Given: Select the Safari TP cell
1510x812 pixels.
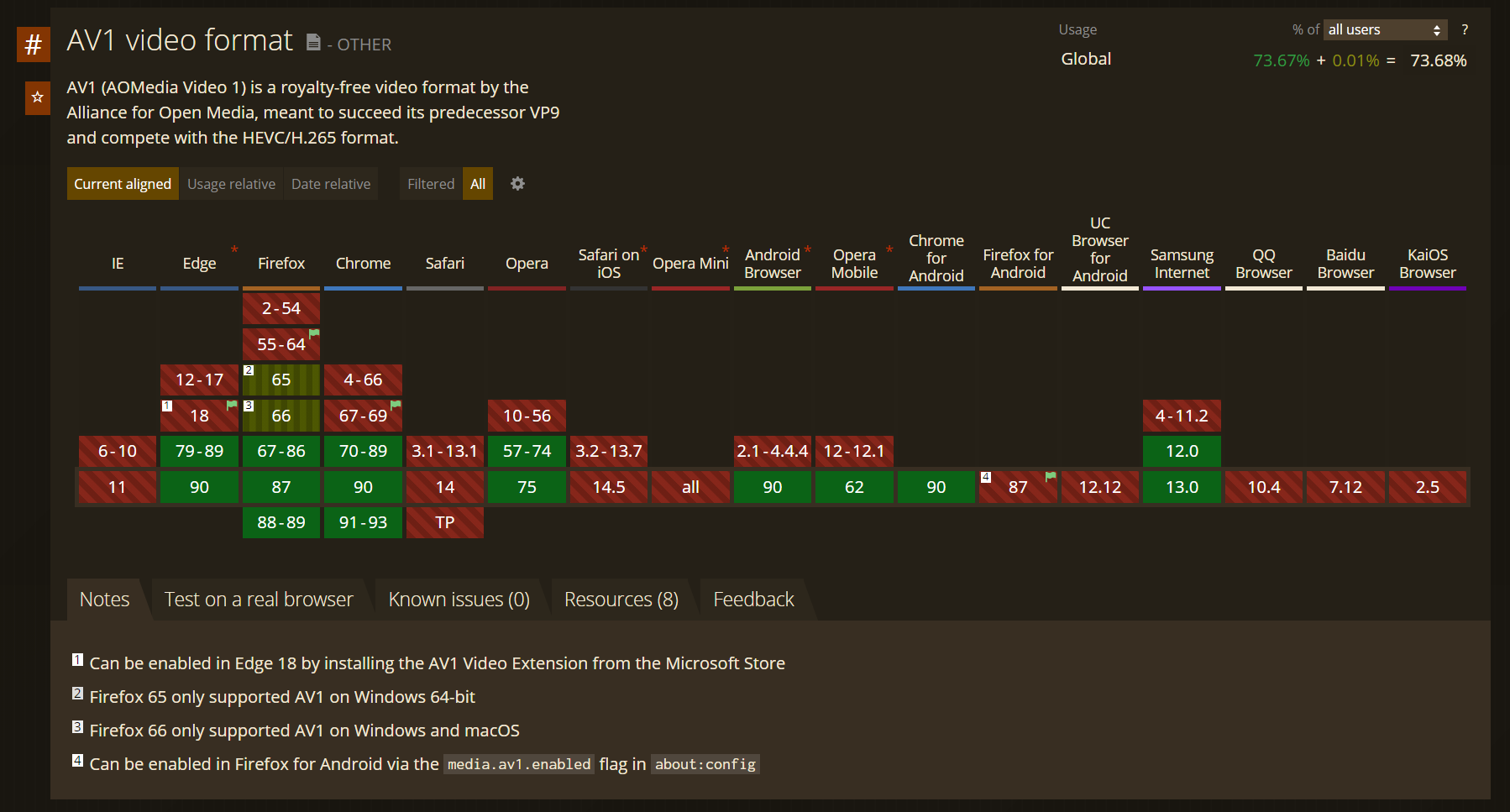Looking at the screenshot, I should (x=445, y=522).
